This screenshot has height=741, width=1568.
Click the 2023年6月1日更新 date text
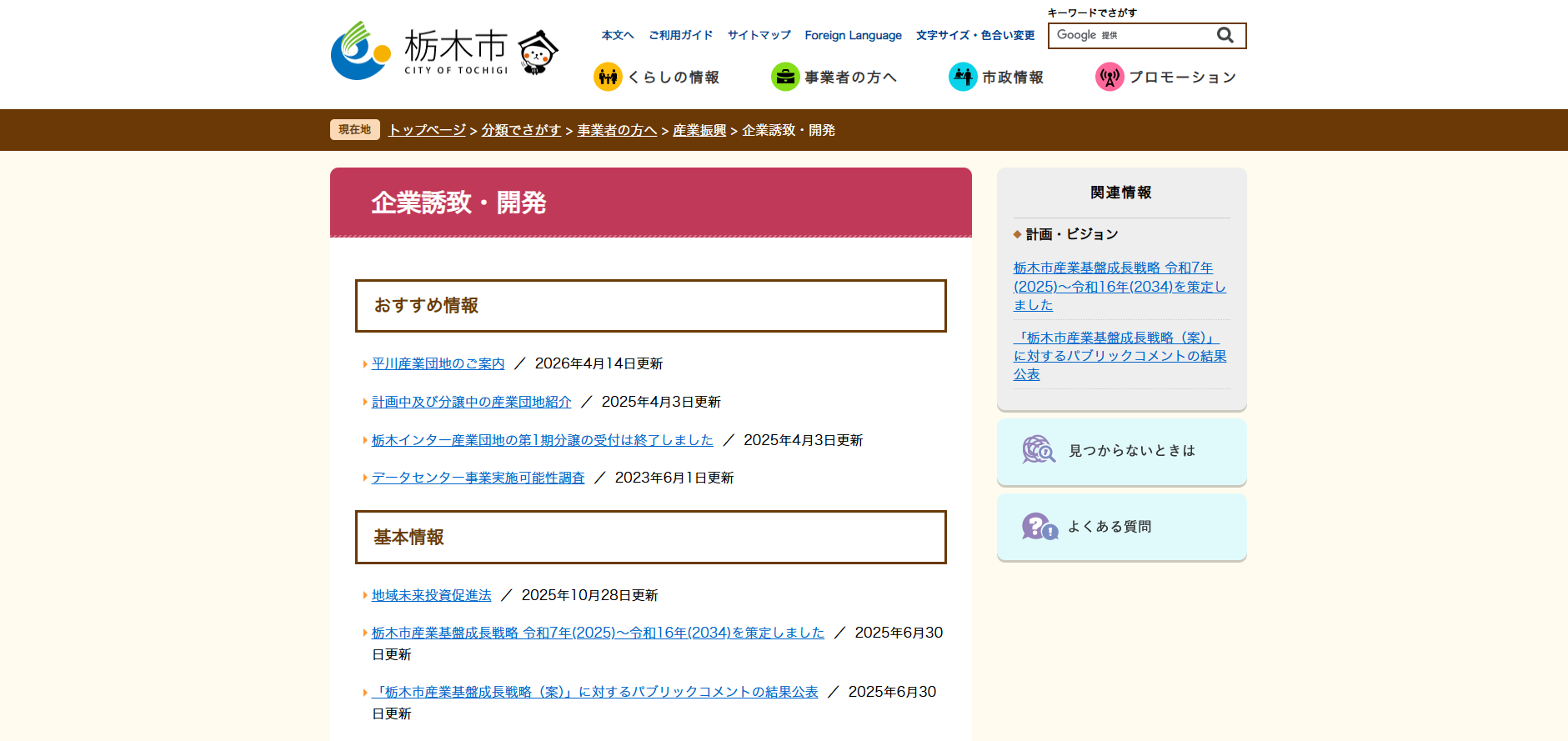[674, 478]
